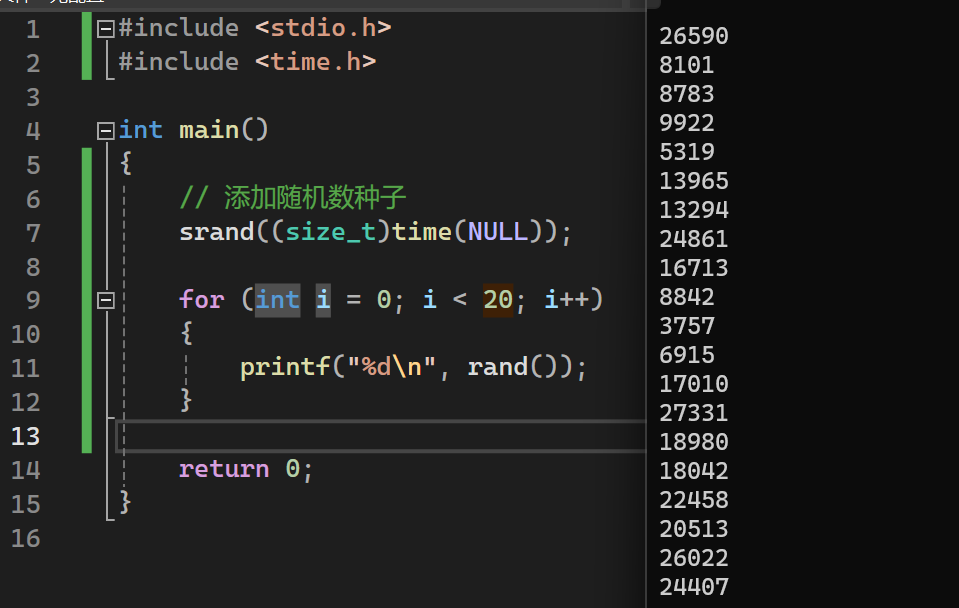Click line number 7 in the gutter
959x608 pixels.
(32, 233)
